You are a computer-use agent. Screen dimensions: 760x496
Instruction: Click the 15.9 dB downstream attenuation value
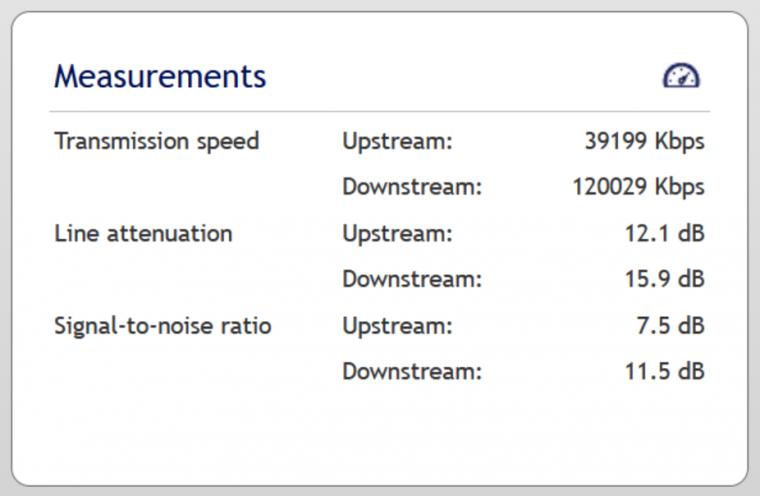point(665,279)
